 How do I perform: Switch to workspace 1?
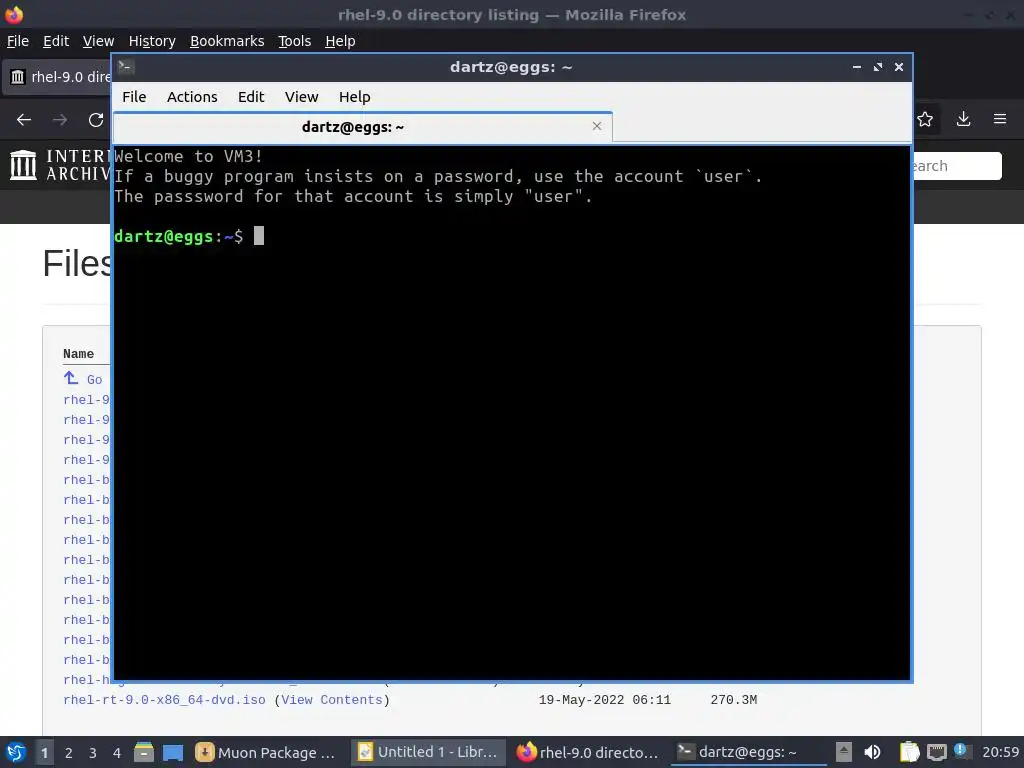pos(44,753)
